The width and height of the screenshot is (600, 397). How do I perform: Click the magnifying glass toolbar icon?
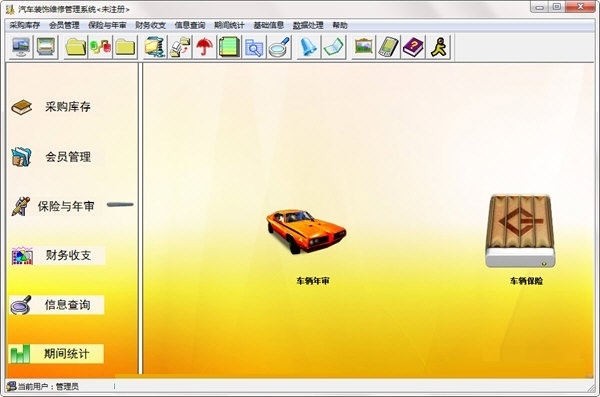(x=279, y=47)
